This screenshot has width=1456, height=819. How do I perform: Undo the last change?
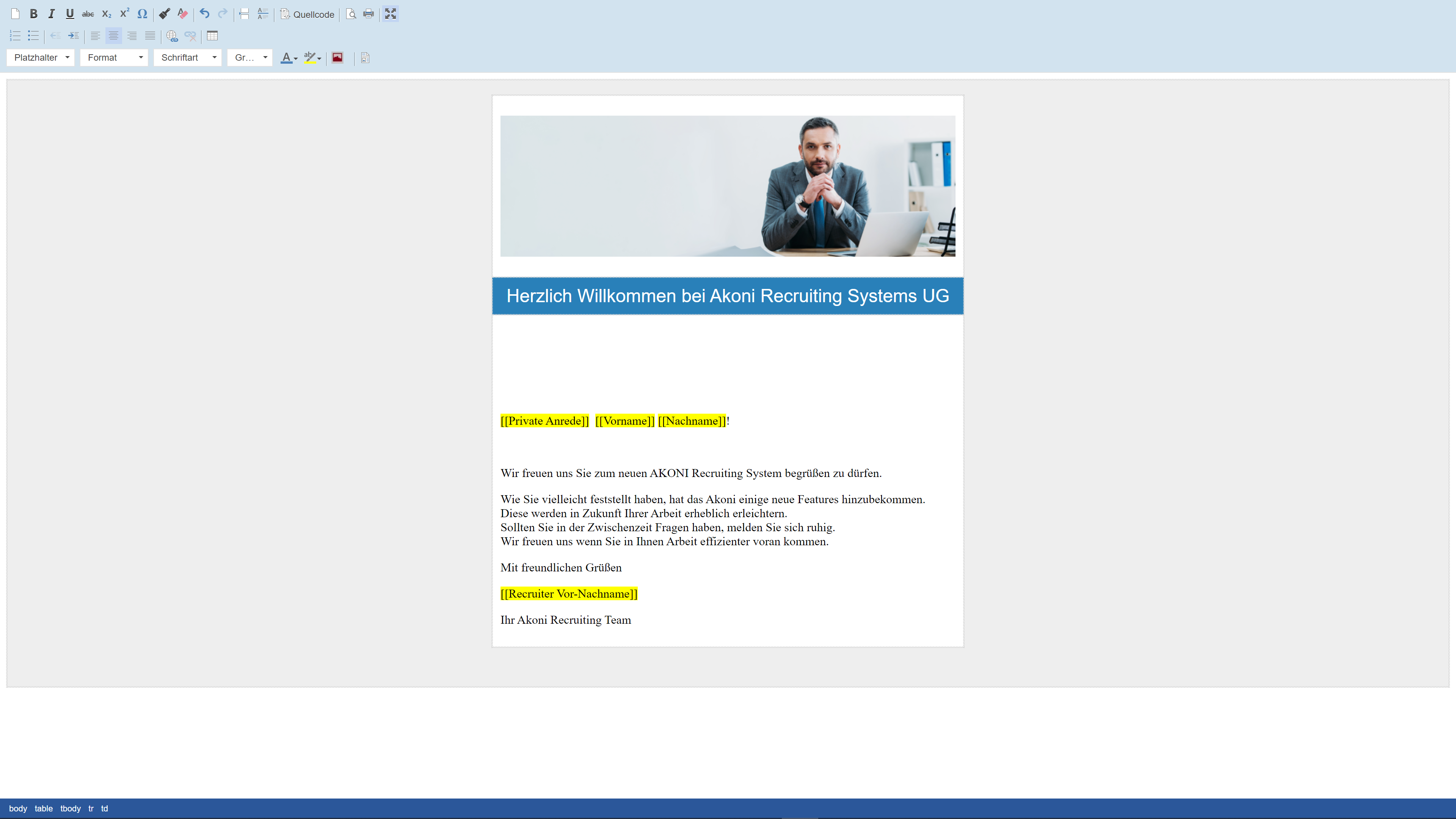[205, 14]
